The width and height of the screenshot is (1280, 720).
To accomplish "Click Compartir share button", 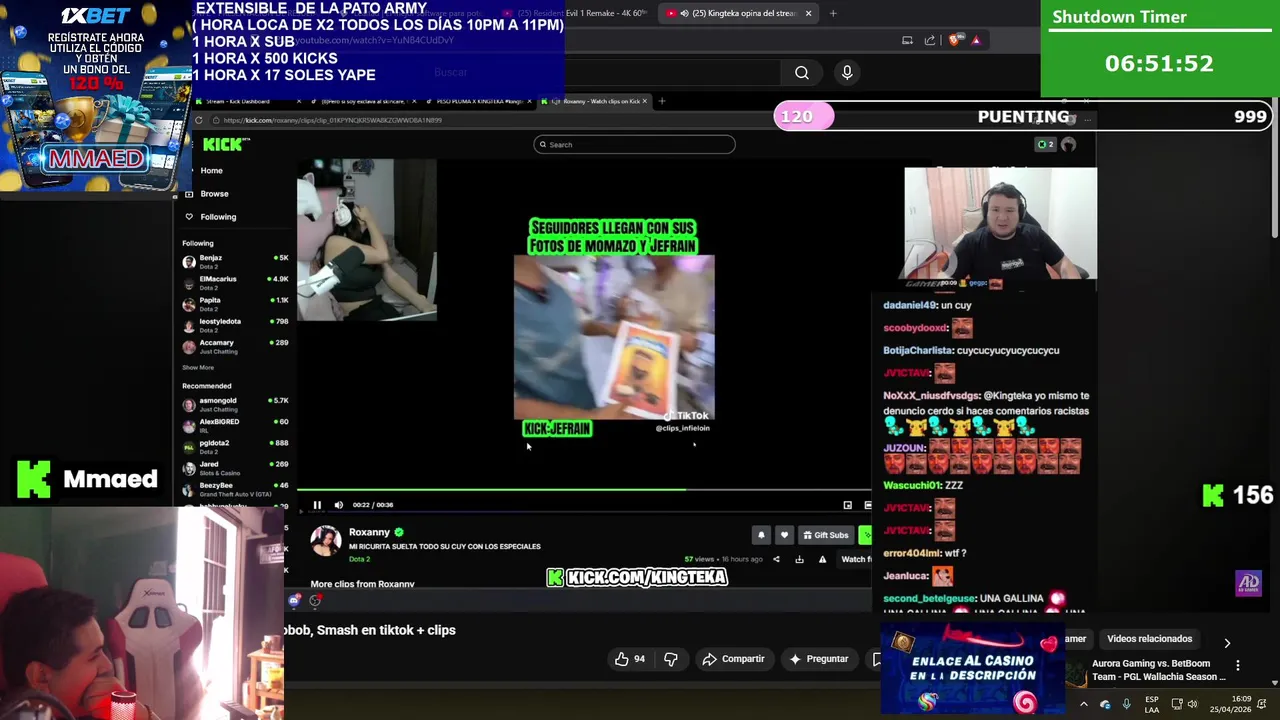I will [733, 659].
